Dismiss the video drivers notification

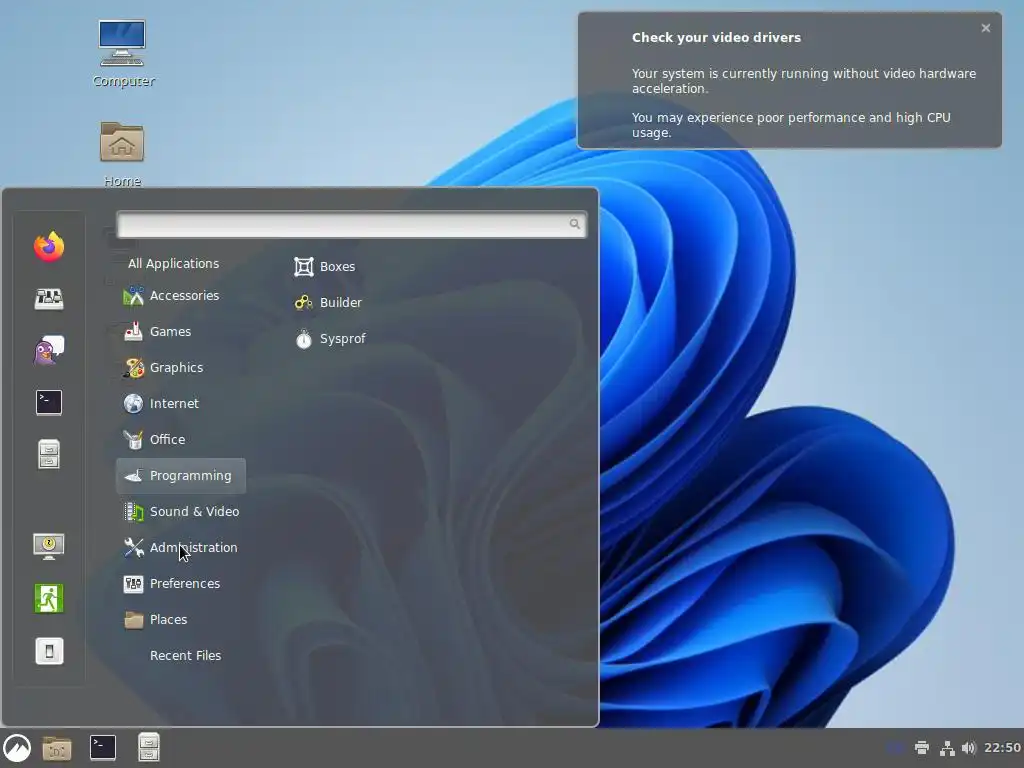(x=985, y=28)
